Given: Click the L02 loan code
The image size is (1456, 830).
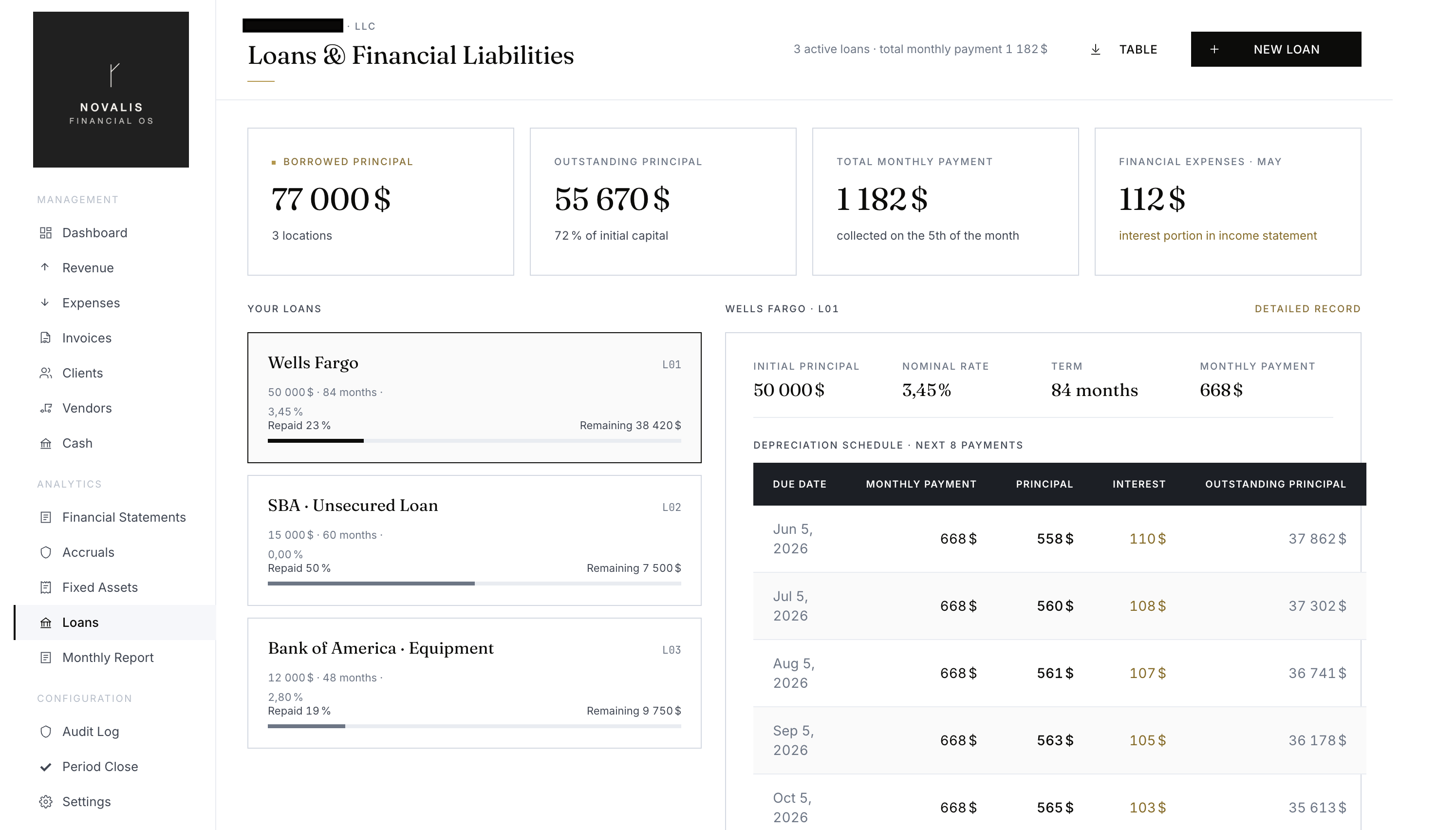Looking at the screenshot, I should [672, 507].
